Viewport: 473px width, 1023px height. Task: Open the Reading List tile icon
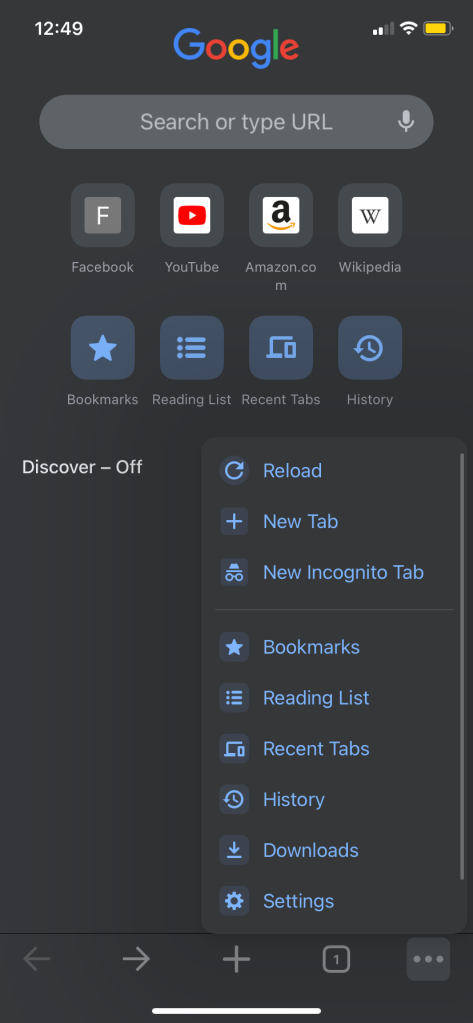tap(192, 348)
